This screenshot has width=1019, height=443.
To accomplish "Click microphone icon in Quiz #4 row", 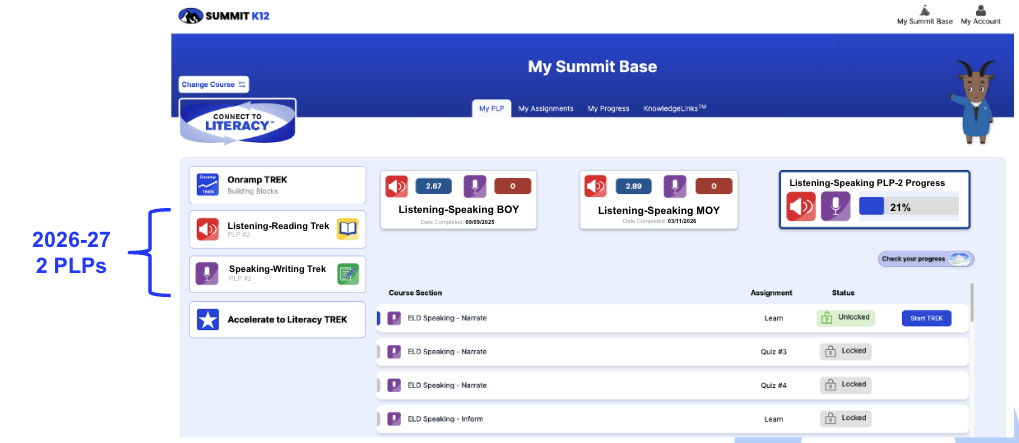I will (394, 385).
